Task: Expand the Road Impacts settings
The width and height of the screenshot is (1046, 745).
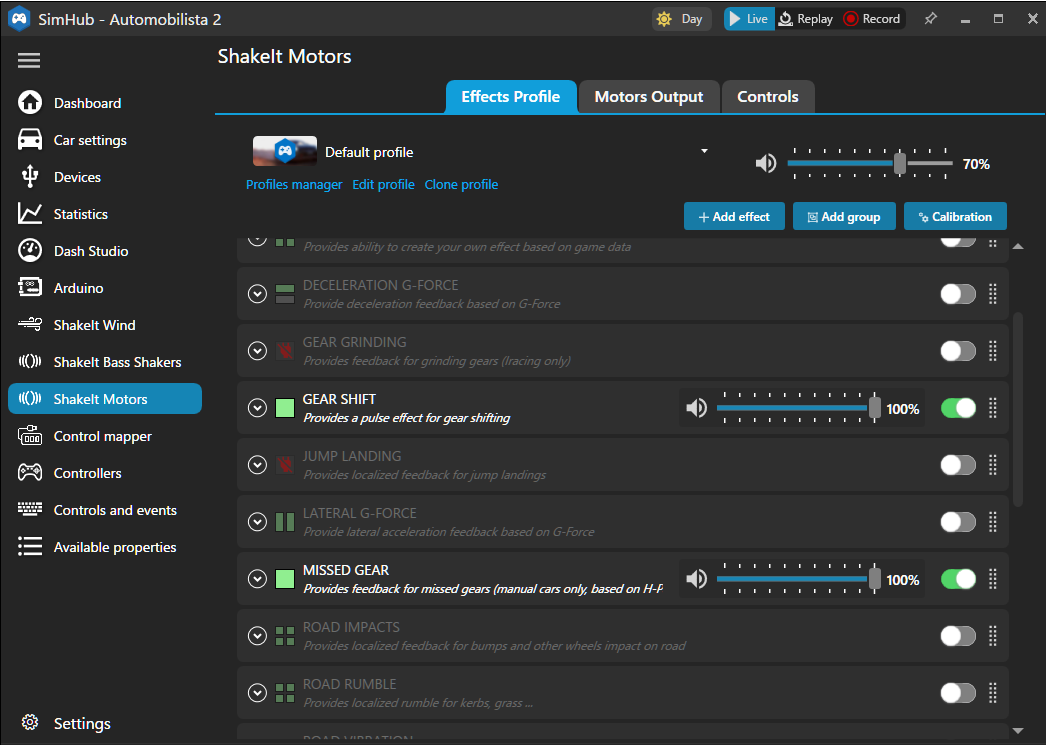Action: point(257,636)
